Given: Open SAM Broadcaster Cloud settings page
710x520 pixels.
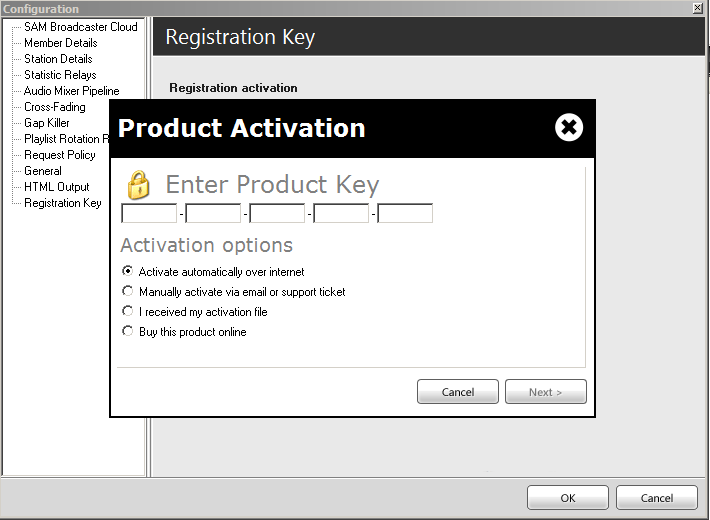Looking at the screenshot, I should pos(81,27).
